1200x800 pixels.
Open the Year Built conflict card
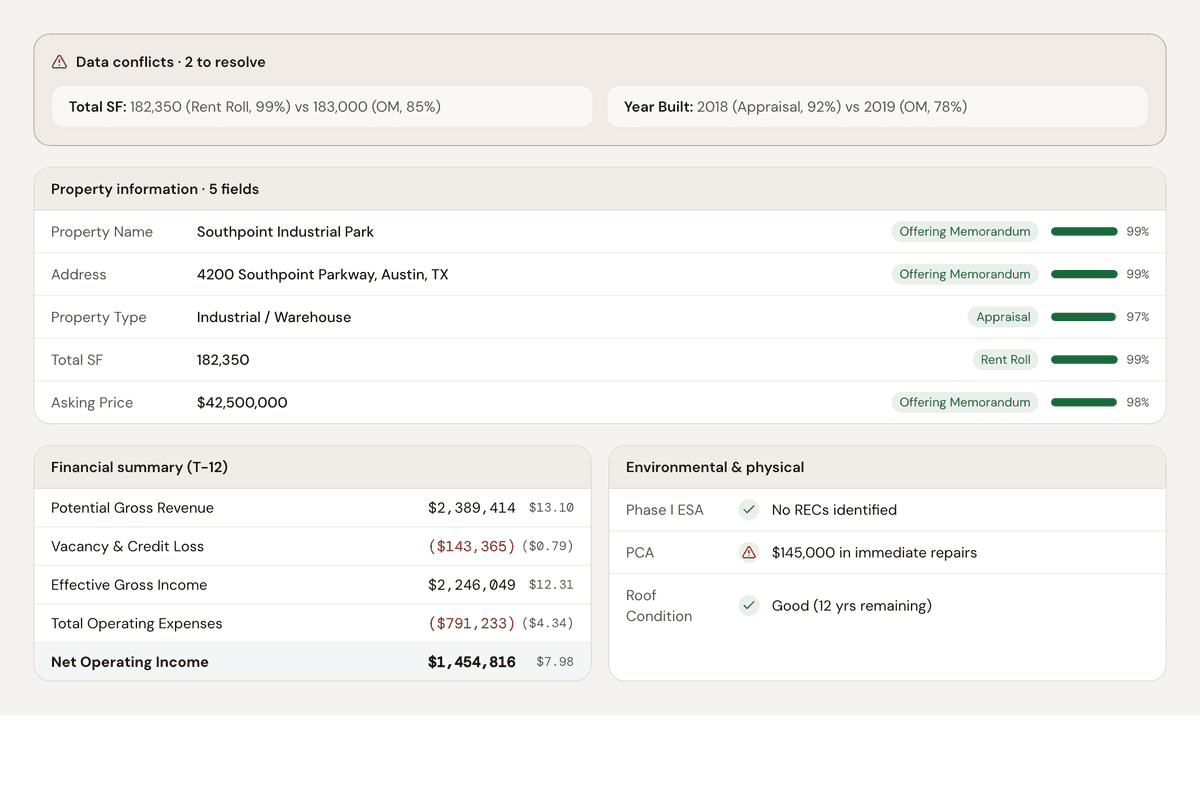pos(877,106)
